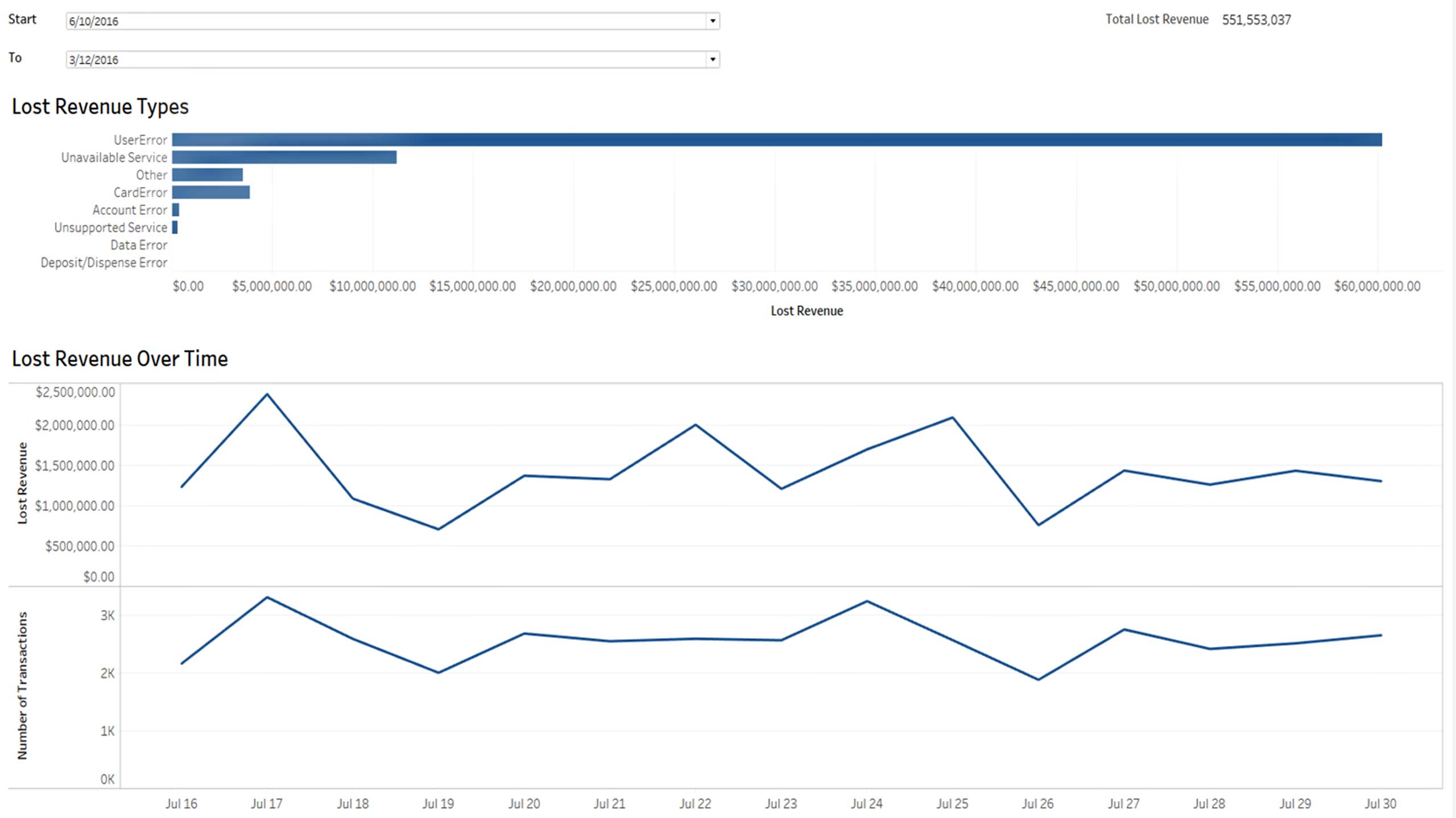This screenshot has height=818, width=1456.
Task: Click the To date field showing 3/12/2016
Action: coord(387,60)
